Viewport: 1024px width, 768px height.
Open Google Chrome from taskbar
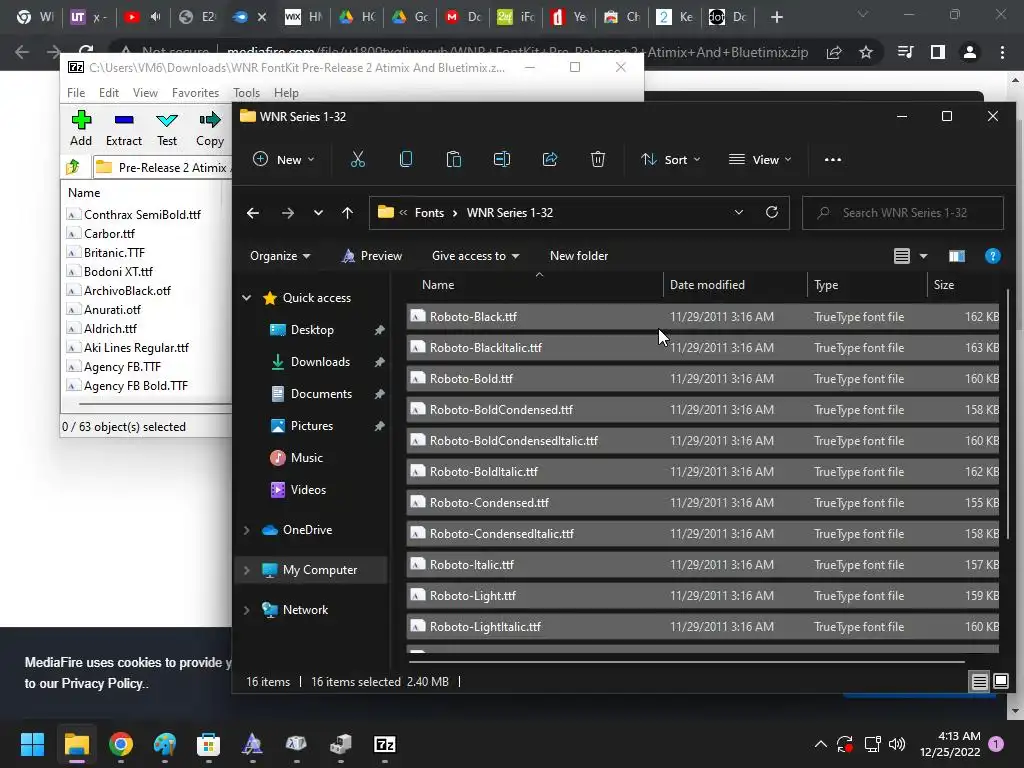121,744
